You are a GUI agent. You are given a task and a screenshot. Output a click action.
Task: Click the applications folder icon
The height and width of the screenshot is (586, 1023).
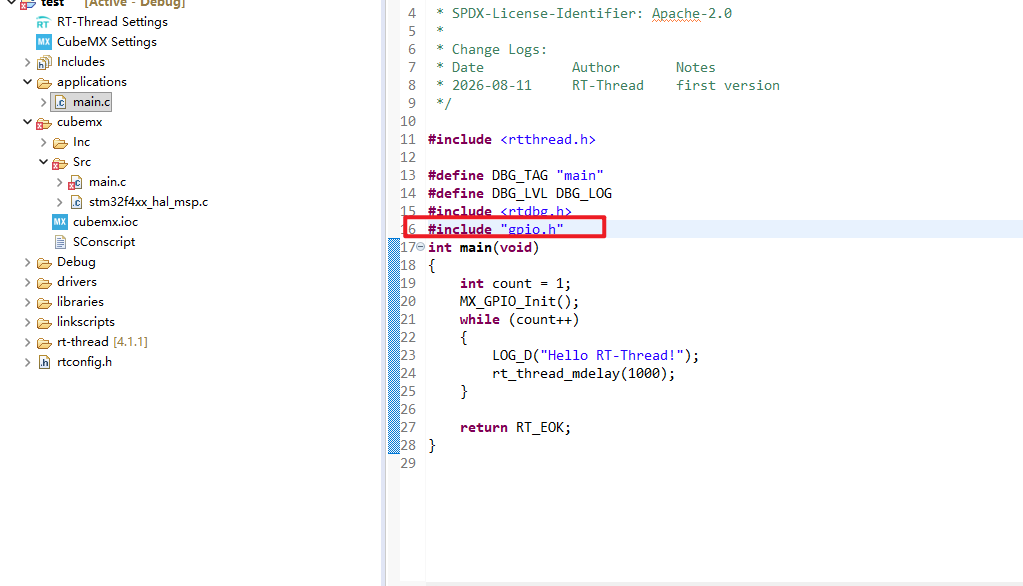[44, 83]
